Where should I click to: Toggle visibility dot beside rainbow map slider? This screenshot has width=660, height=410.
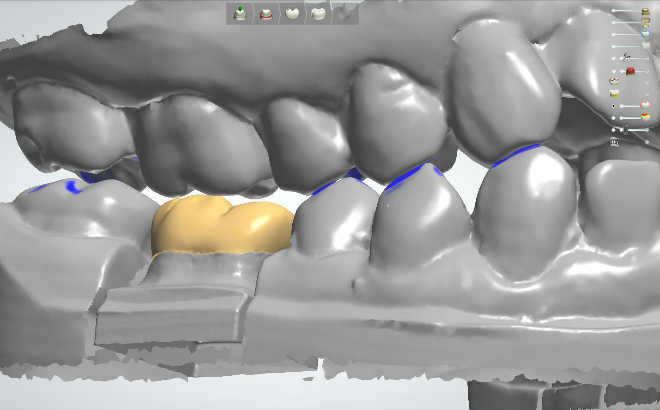[x=613, y=118]
